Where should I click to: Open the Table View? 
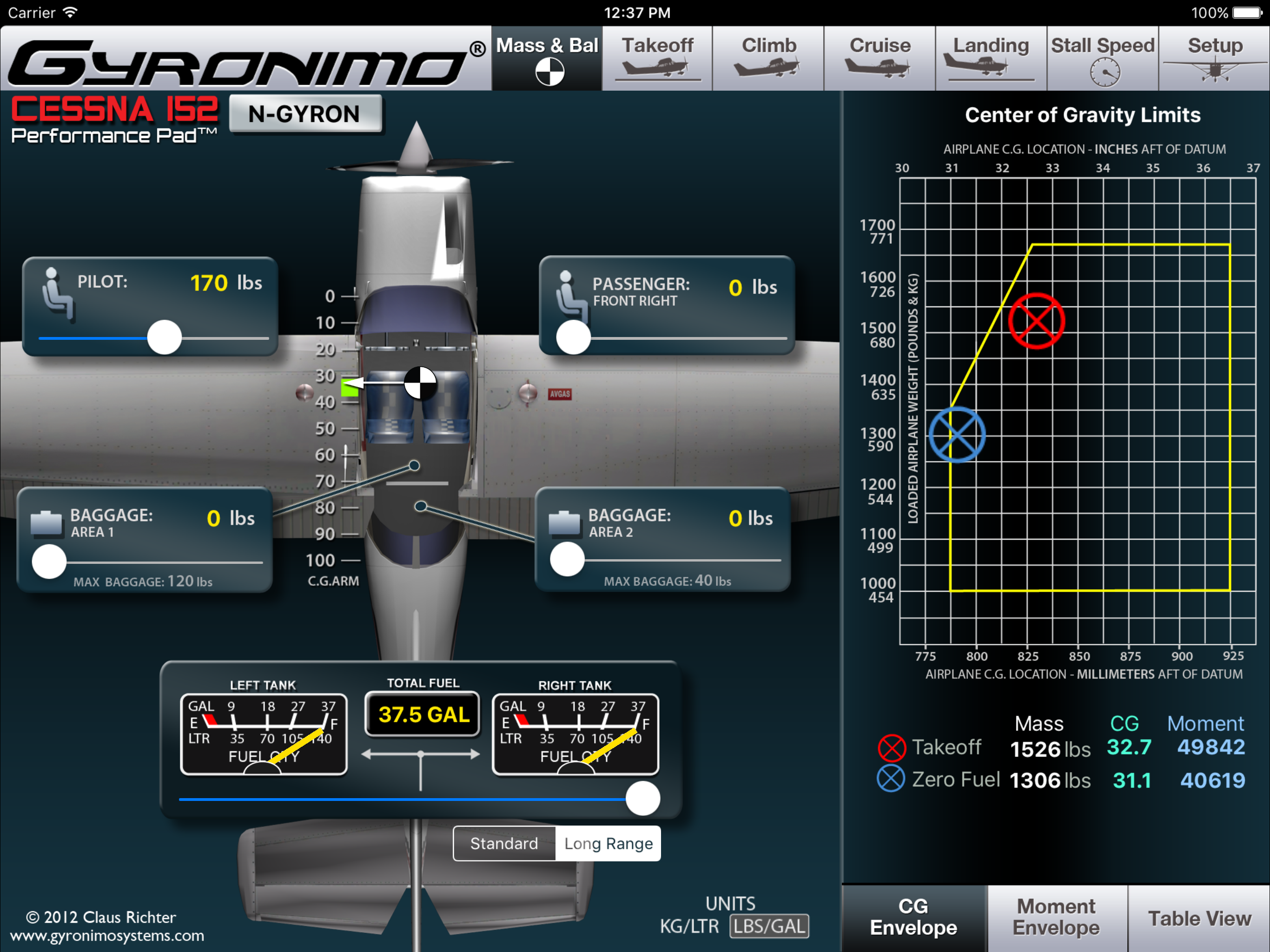[x=1199, y=918]
